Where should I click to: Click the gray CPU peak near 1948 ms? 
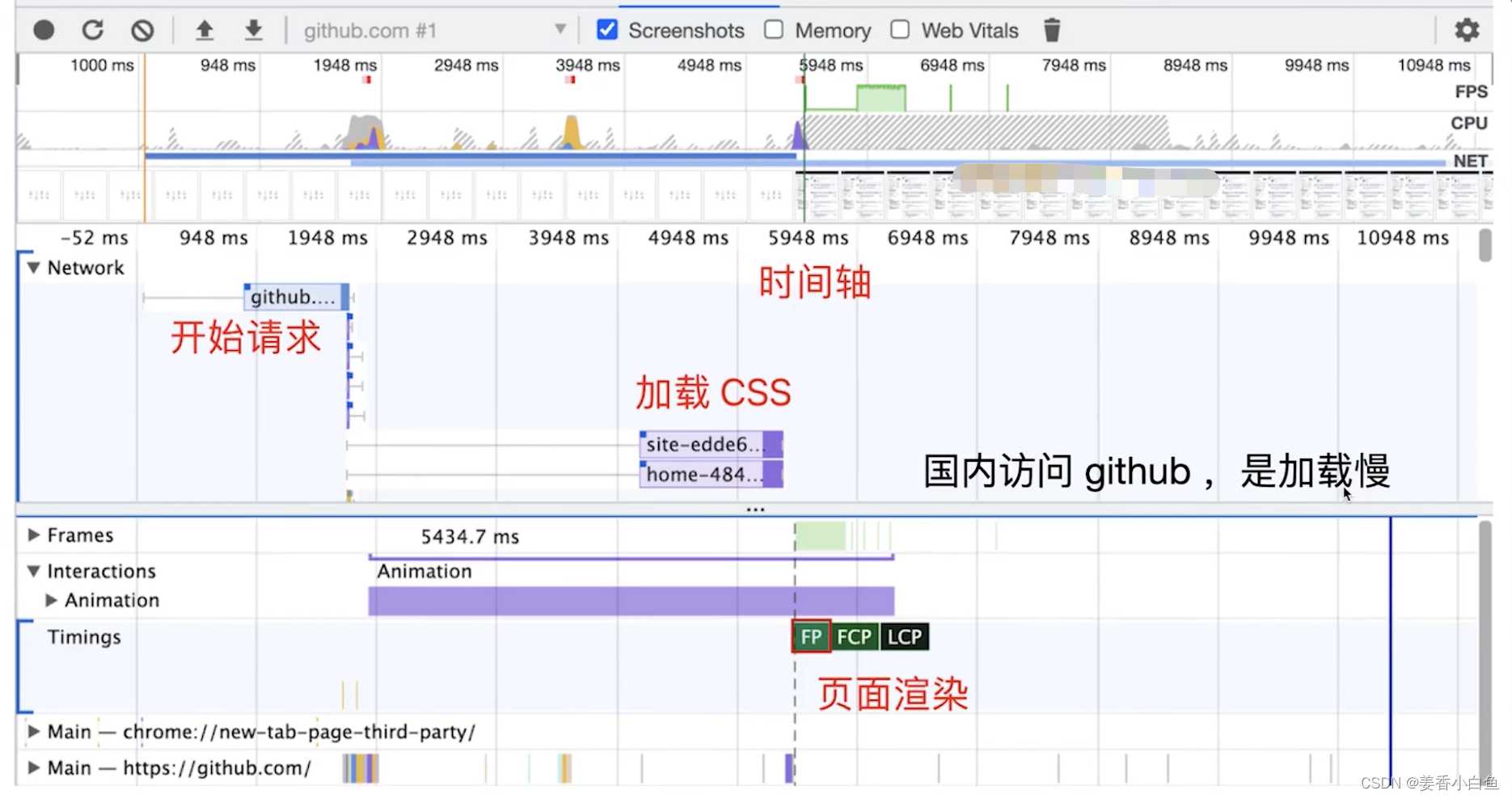coord(364,132)
